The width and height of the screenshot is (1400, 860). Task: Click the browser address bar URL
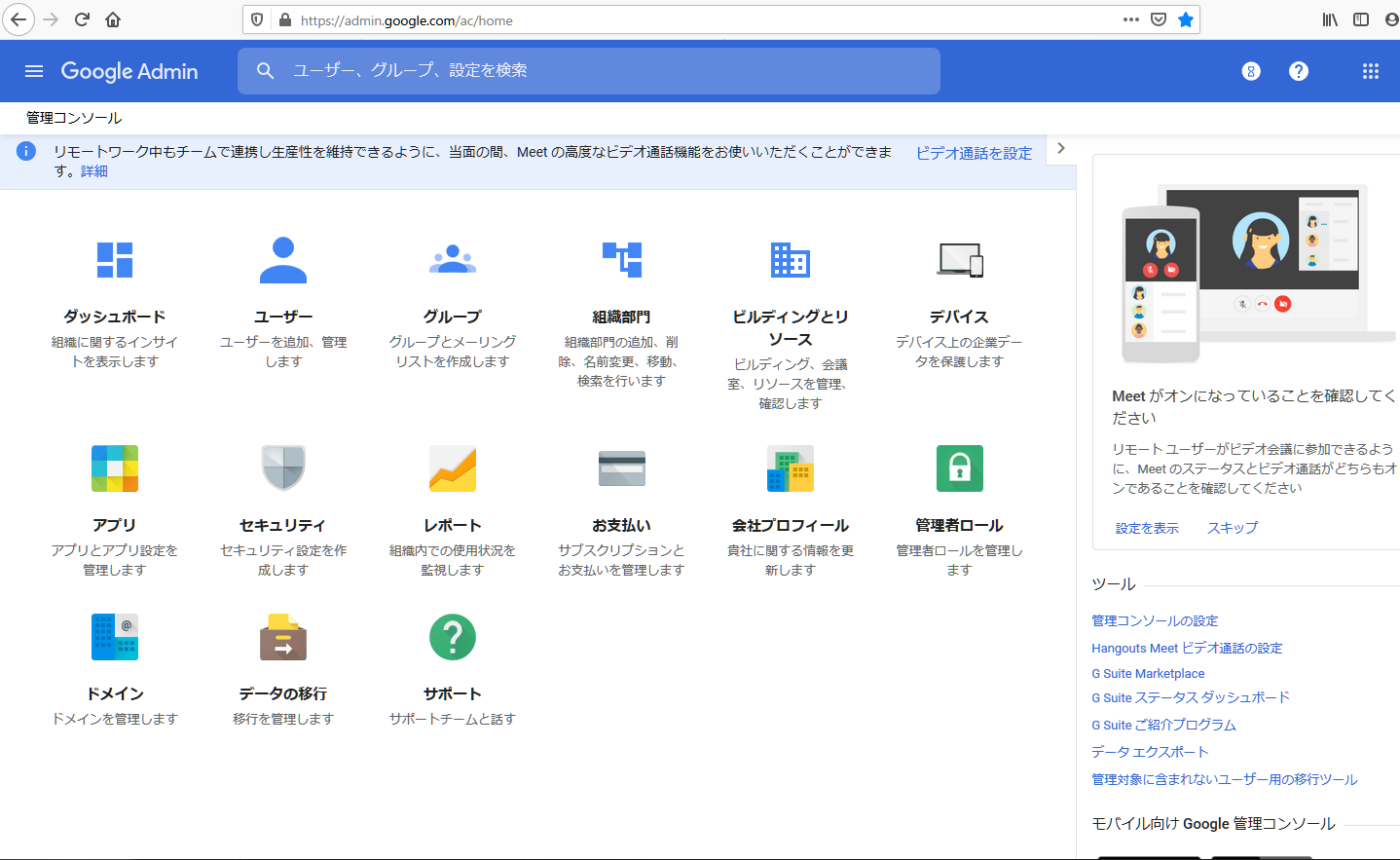pos(407,19)
